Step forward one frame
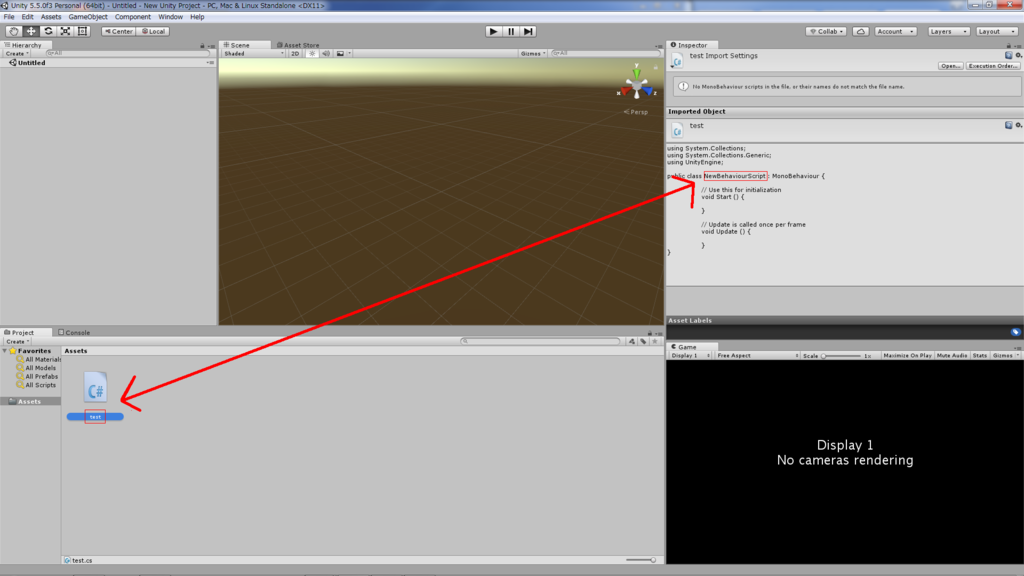This screenshot has width=1024, height=576. pos(528,31)
